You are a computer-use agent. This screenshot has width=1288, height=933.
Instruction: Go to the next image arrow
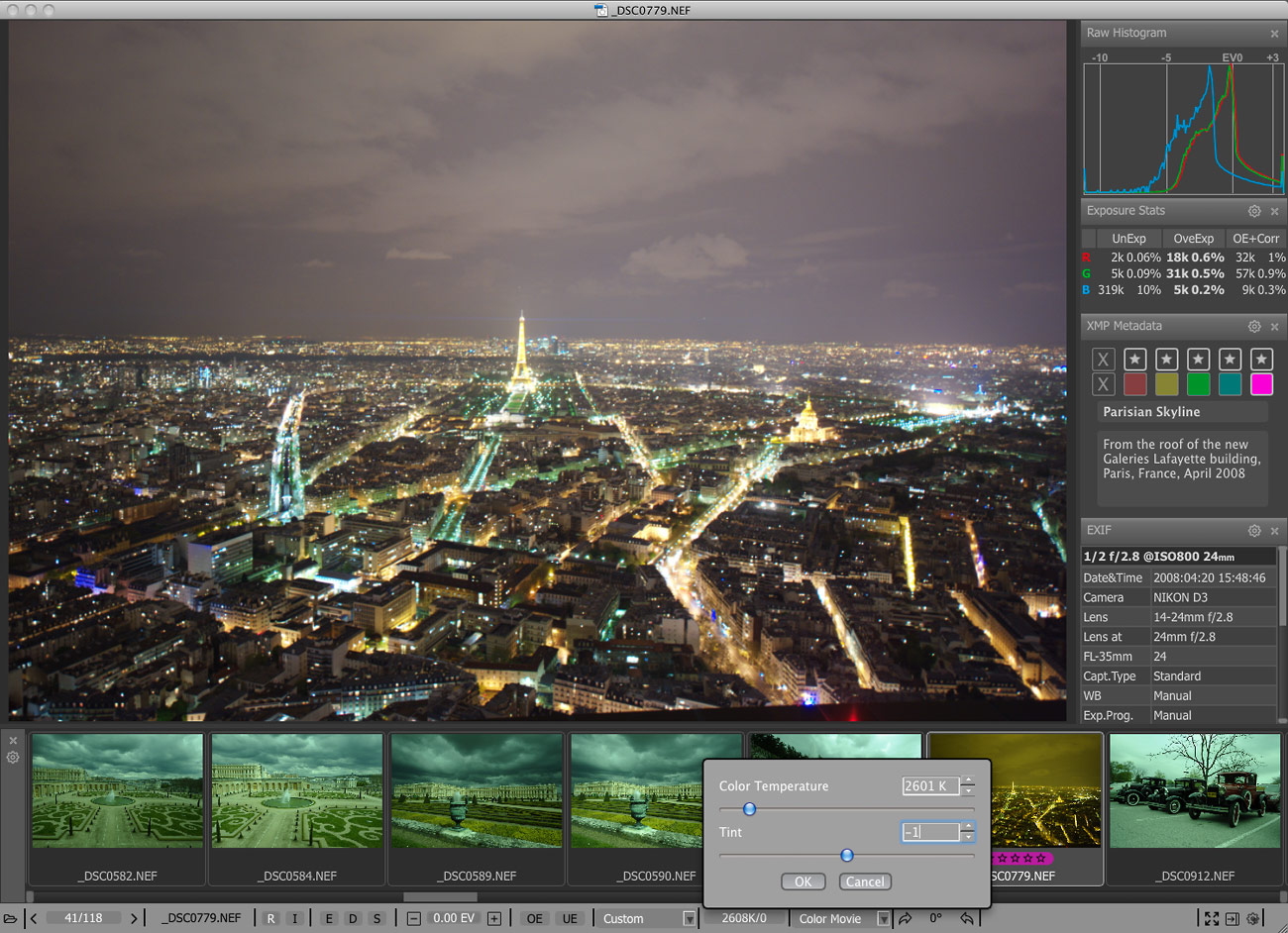coord(134,919)
